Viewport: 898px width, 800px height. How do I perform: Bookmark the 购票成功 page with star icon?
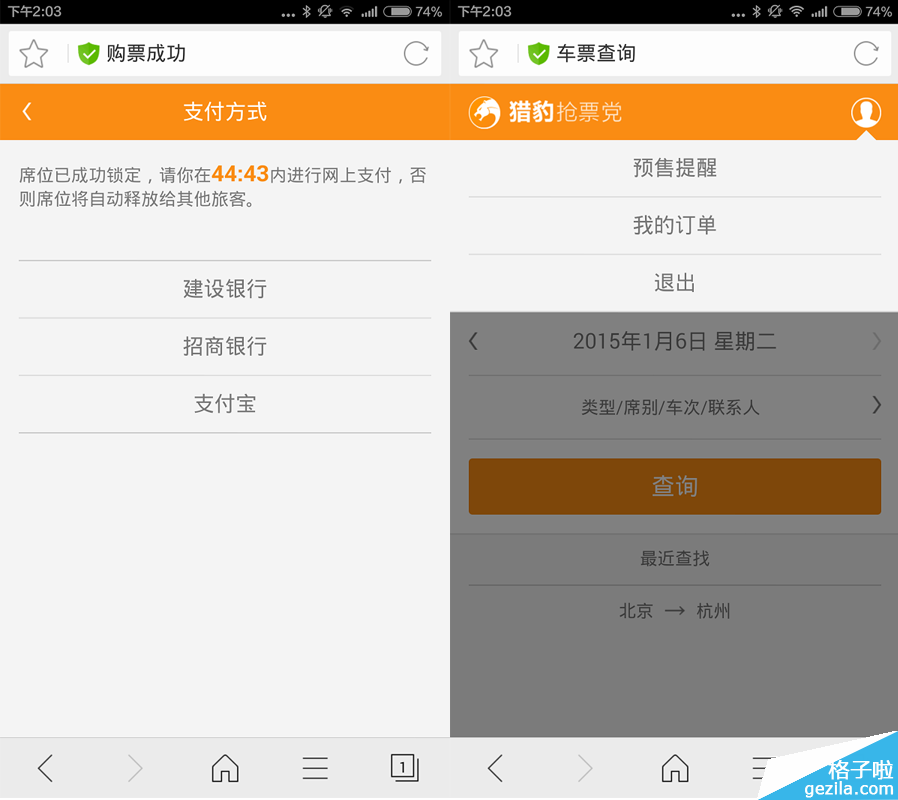click(x=34, y=54)
